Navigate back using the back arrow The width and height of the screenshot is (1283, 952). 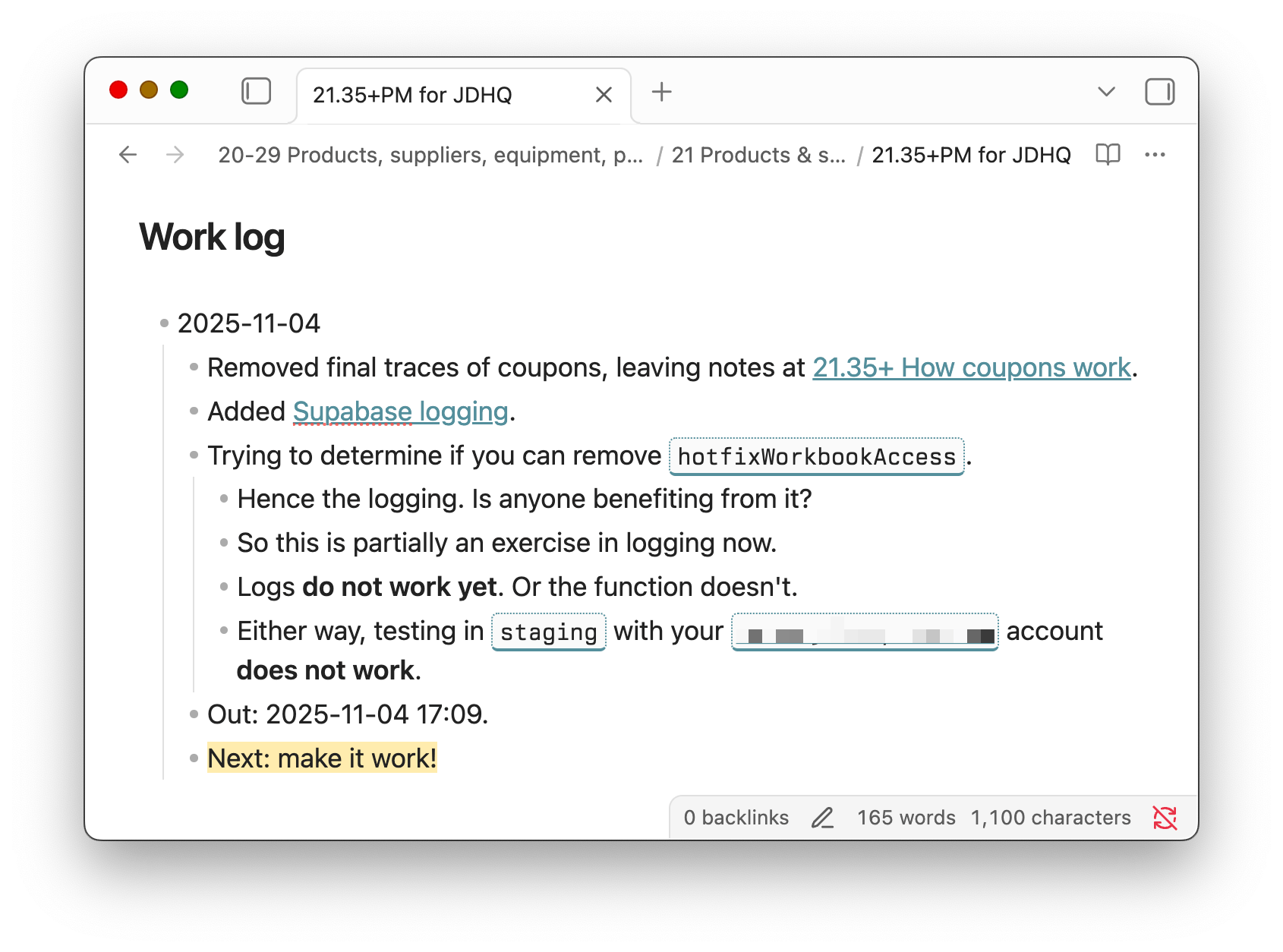coord(128,154)
